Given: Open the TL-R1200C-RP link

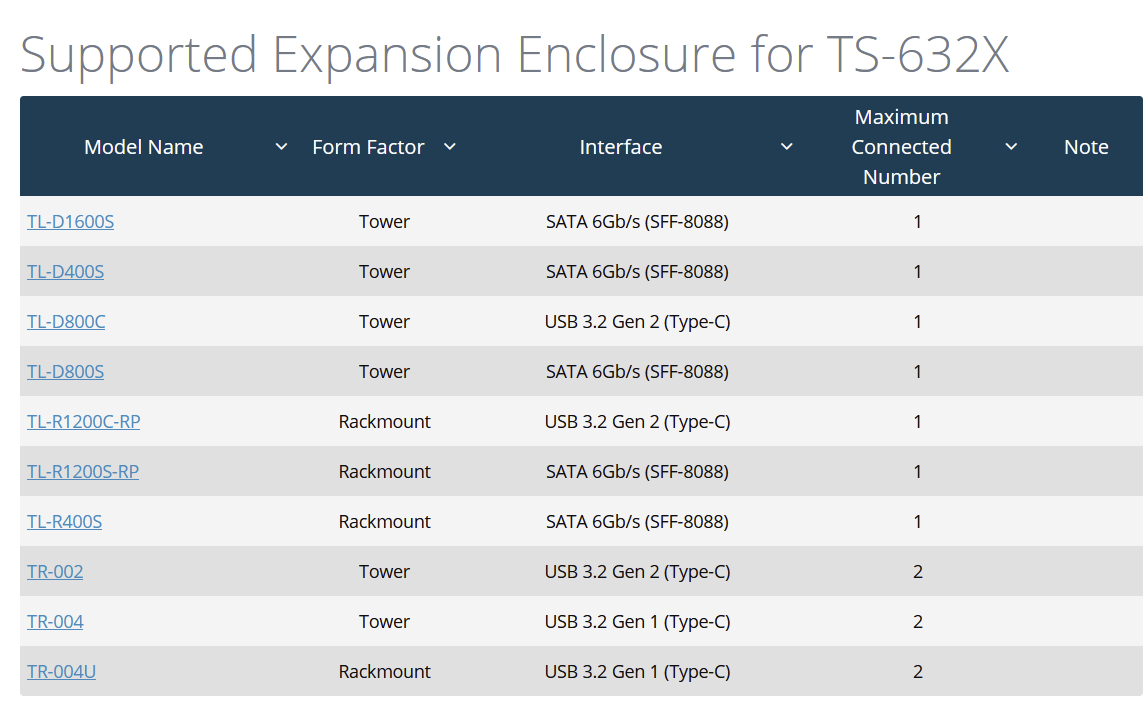Looking at the screenshot, I should pyautogui.click(x=83, y=422).
